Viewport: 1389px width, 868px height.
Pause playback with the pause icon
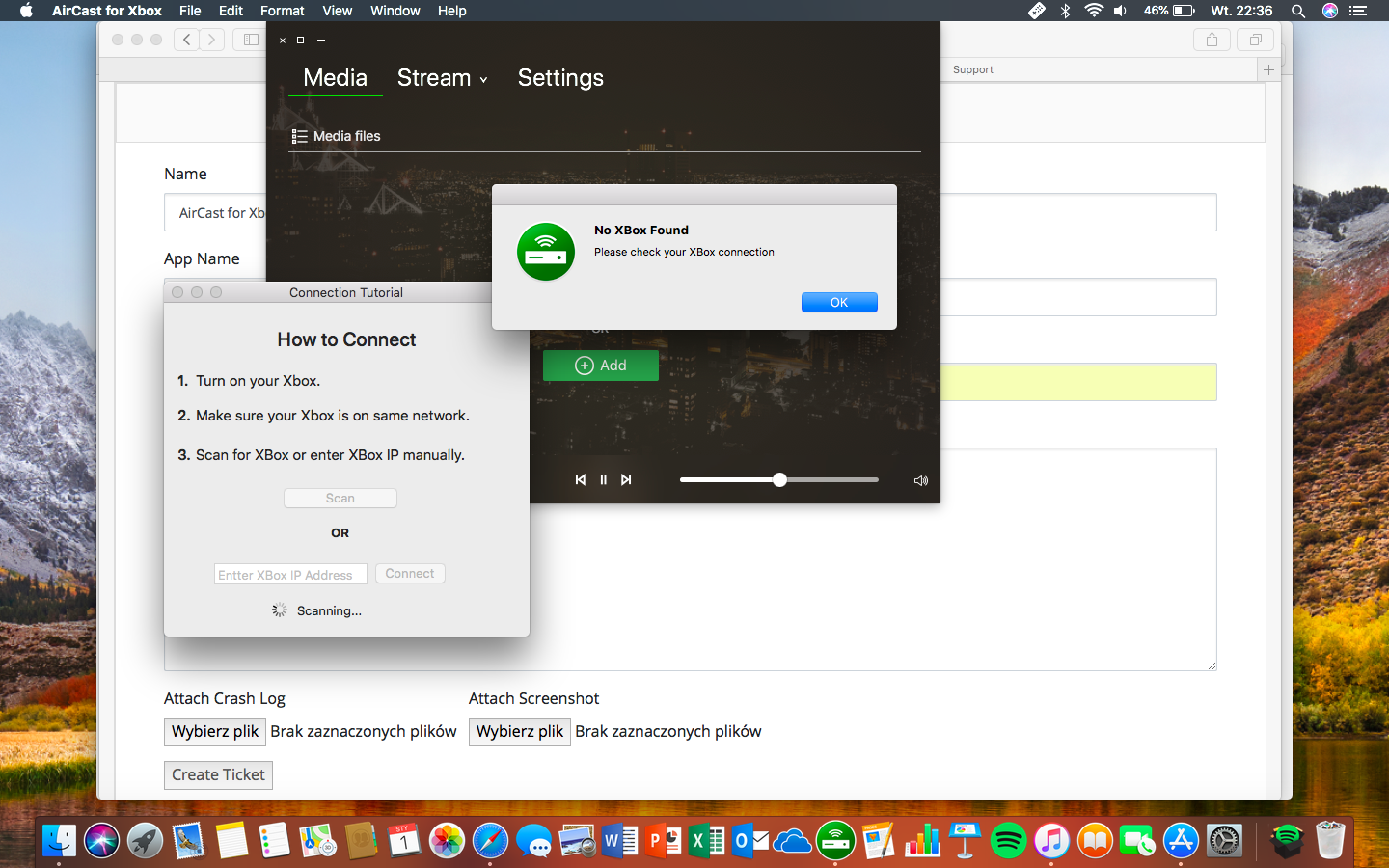[x=603, y=479]
